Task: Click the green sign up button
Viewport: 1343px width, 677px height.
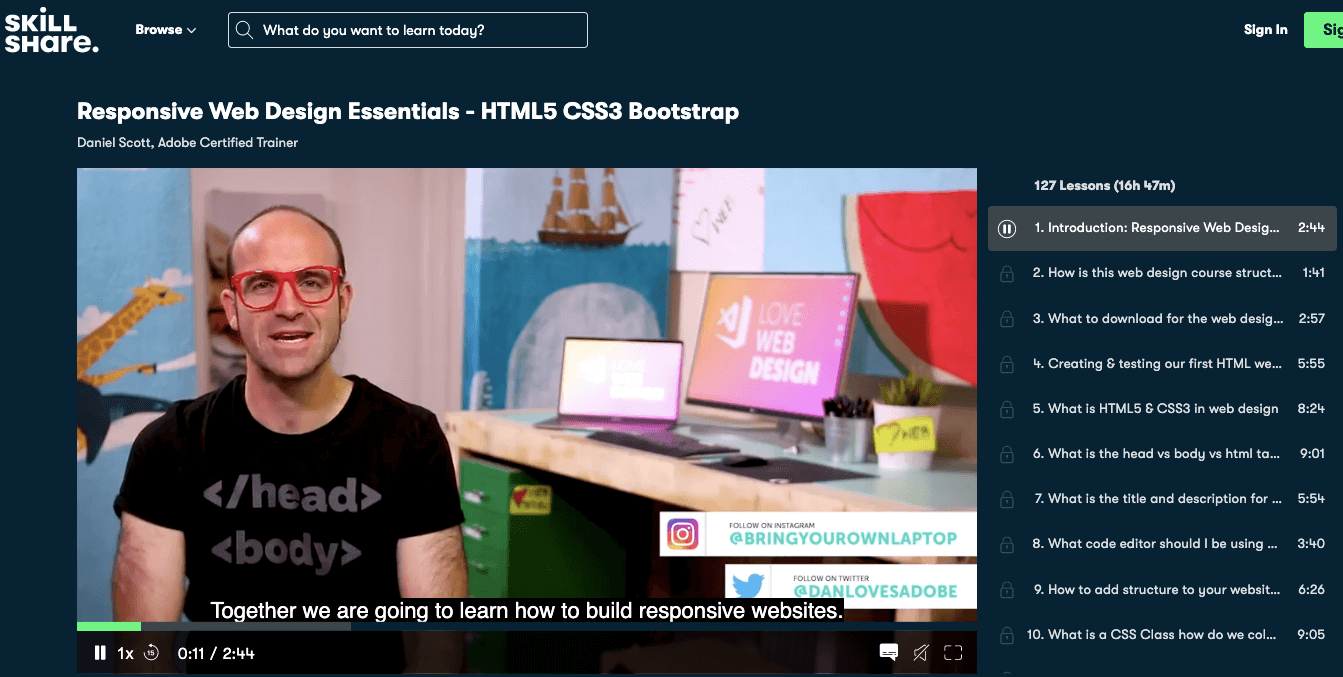Action: pyautogui.click(x=1323, y=30)
